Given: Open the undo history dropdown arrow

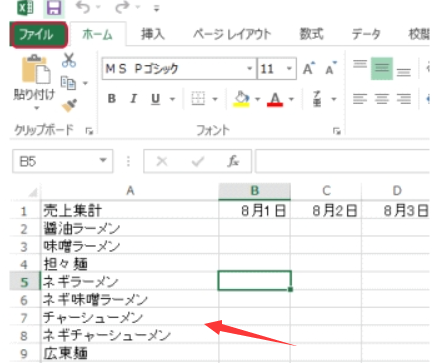Looking at the screenshot, I should click(98, 7).
